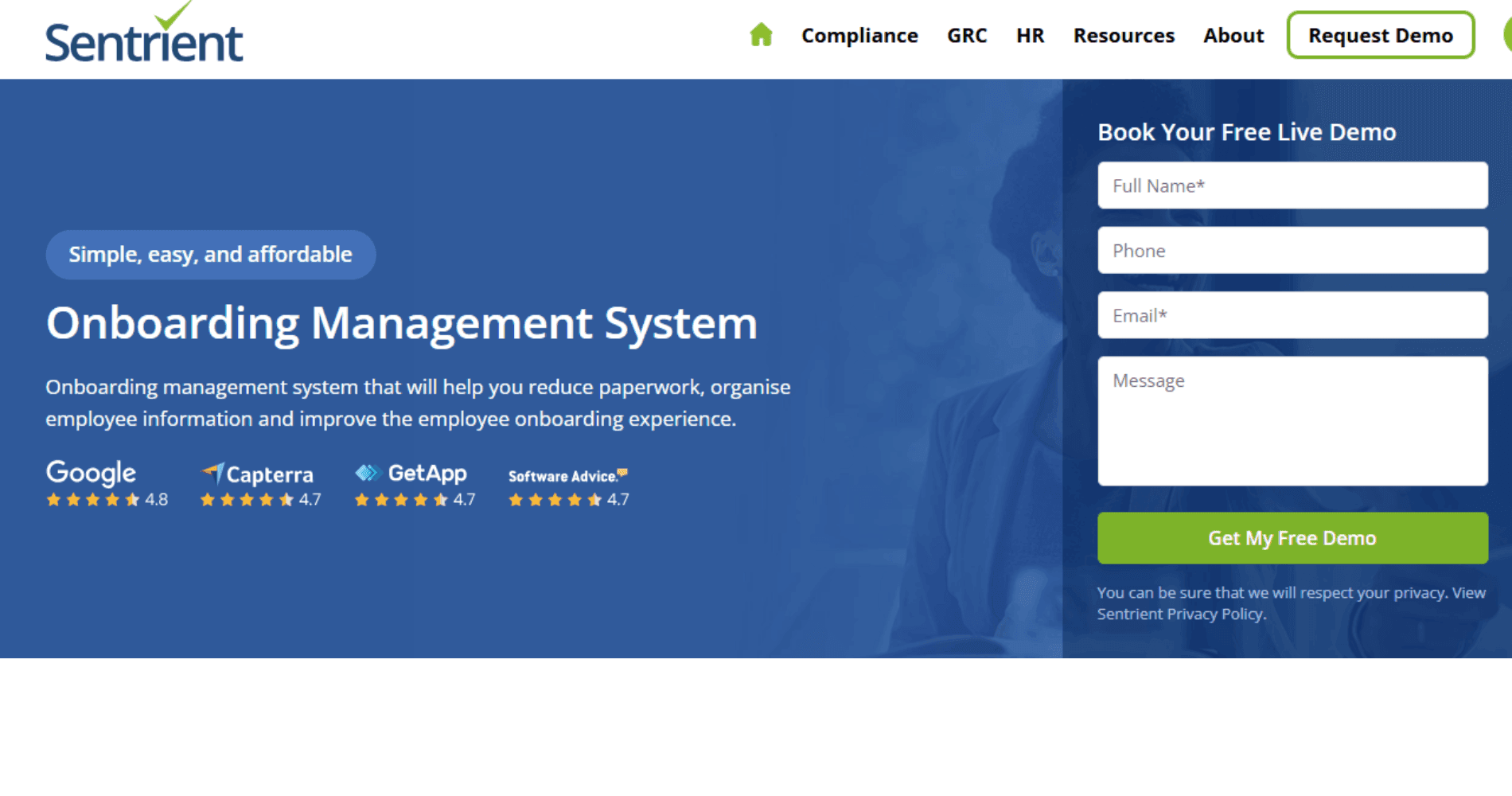Open the HR menu item

[x=1030, y=36]
